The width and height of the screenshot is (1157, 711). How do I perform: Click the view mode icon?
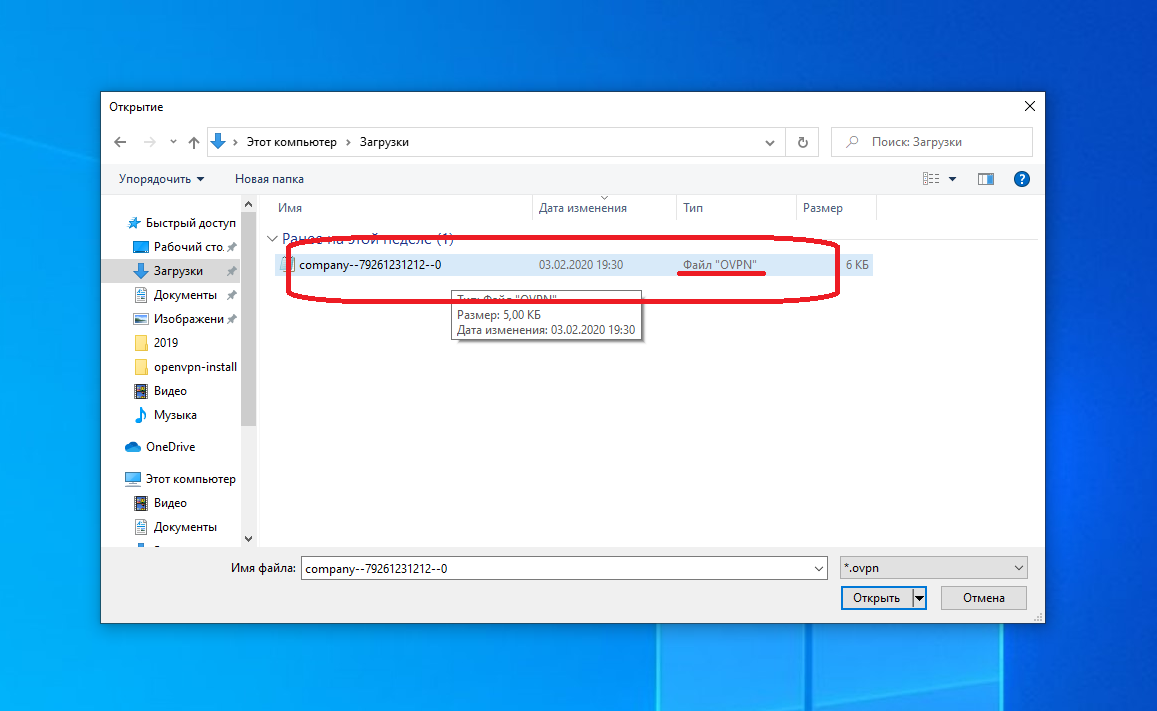(x=931, y=179)
